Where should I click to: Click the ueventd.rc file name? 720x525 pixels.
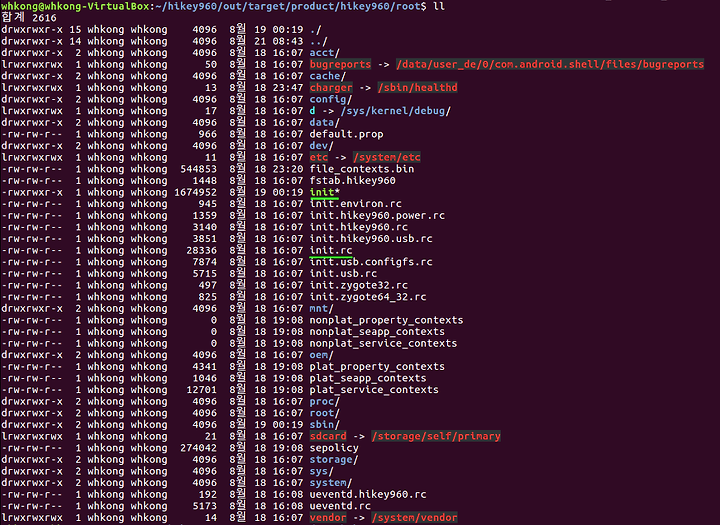point(340,506)
